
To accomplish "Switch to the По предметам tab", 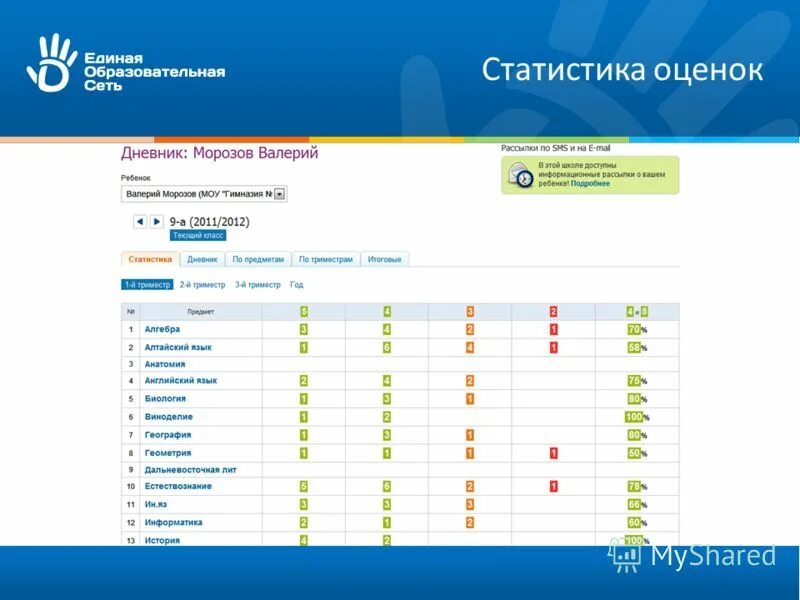I will 258,257.
